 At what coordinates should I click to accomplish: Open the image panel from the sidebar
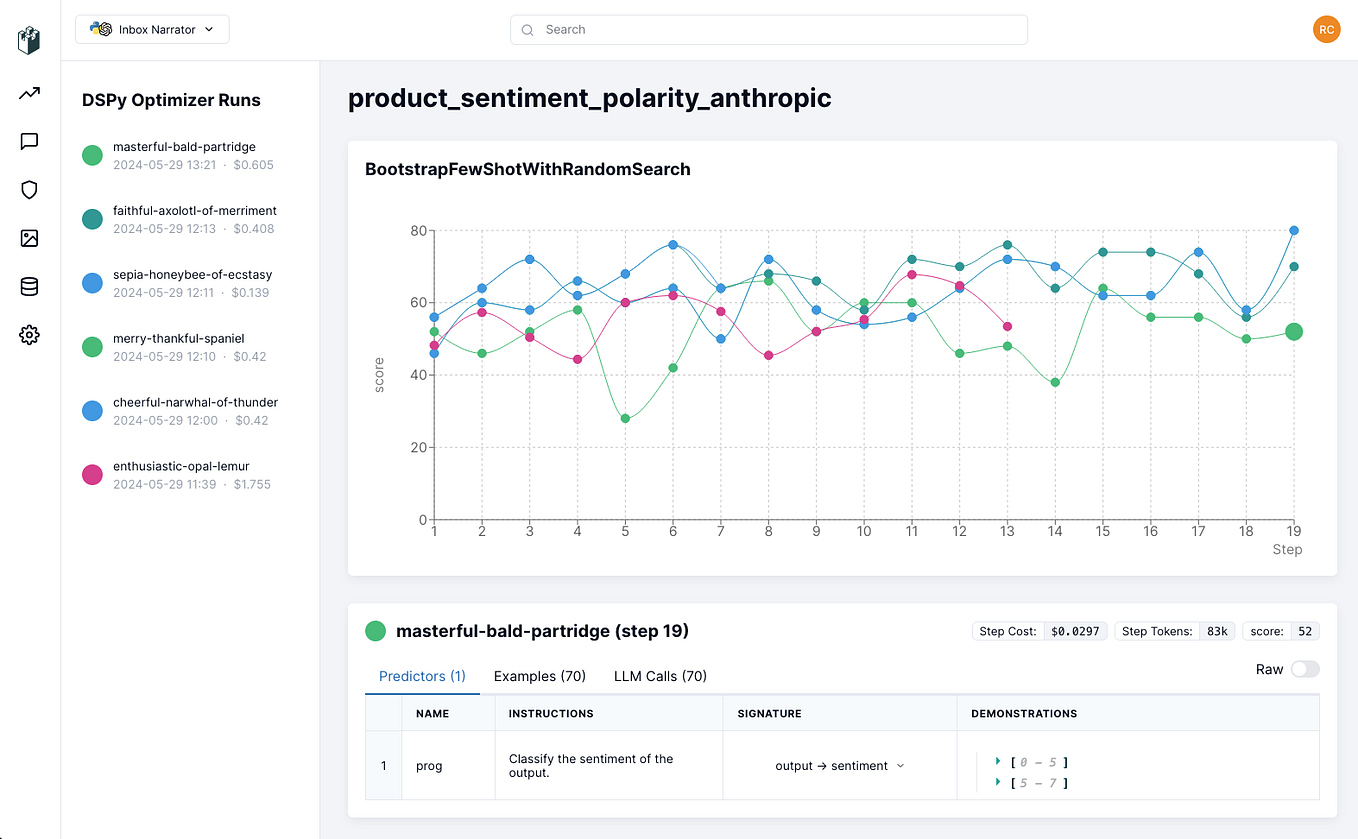point(28,238)
